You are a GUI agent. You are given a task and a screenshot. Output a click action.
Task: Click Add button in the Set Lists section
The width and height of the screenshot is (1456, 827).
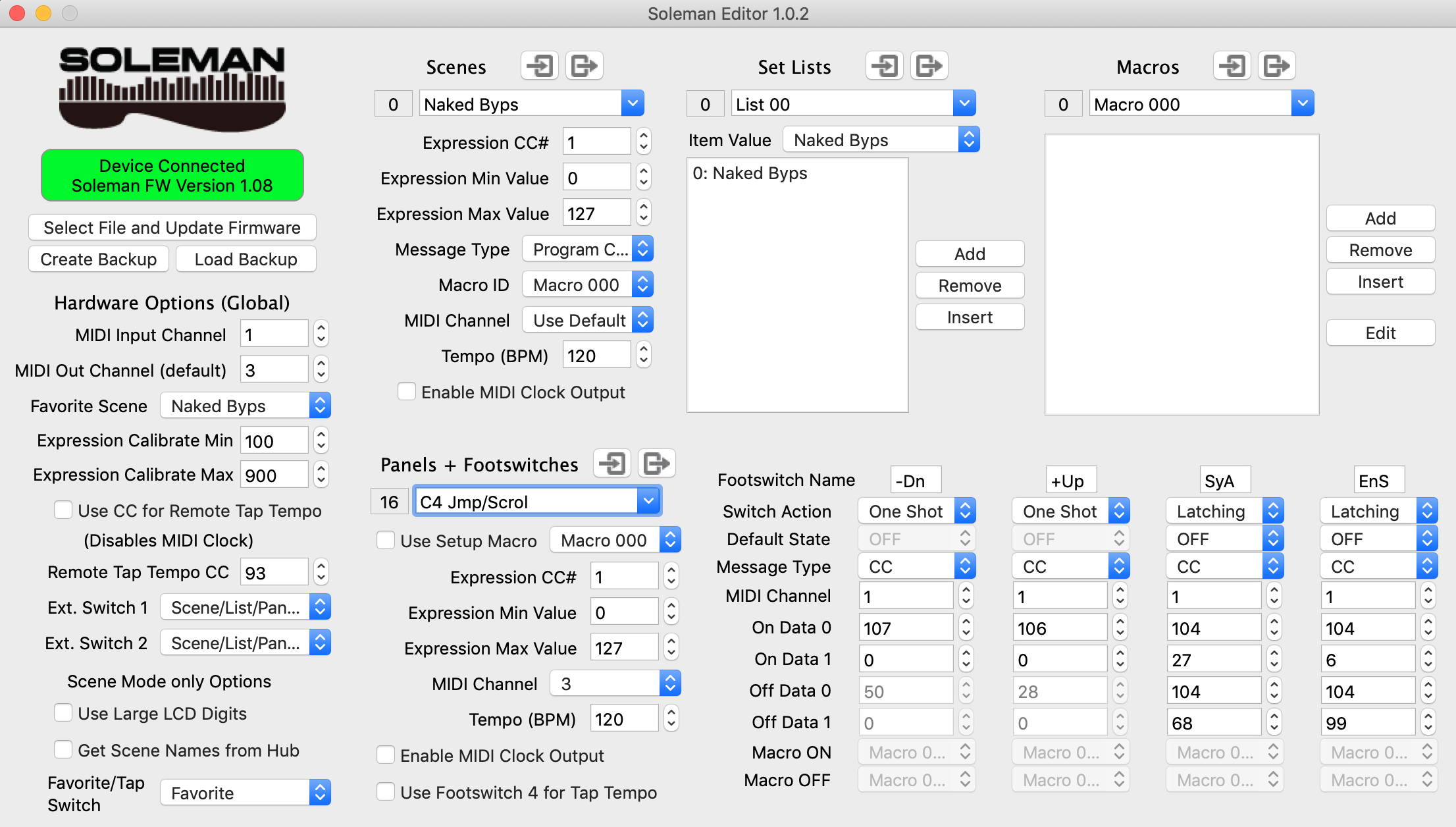pyautogui.click(x=970, y=254)
